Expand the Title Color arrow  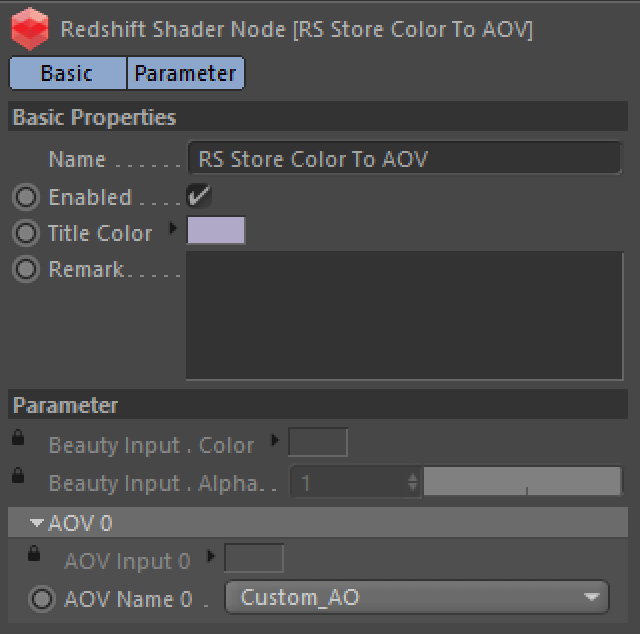[x=173, y=228]
